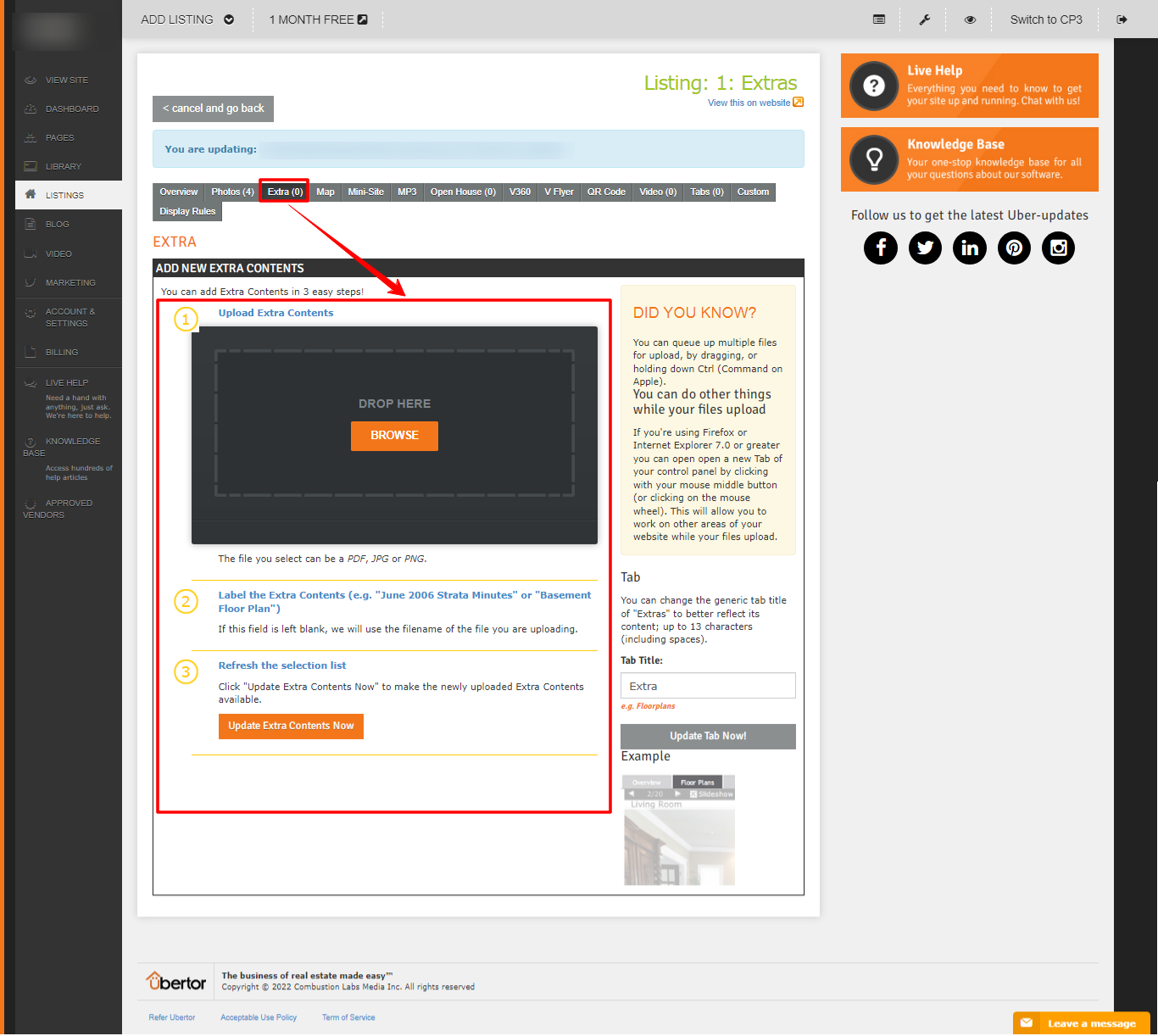This screenshot has height=1036, width=1158.
Task: Open the QR Code tab
Action: (x=606, y=192)
